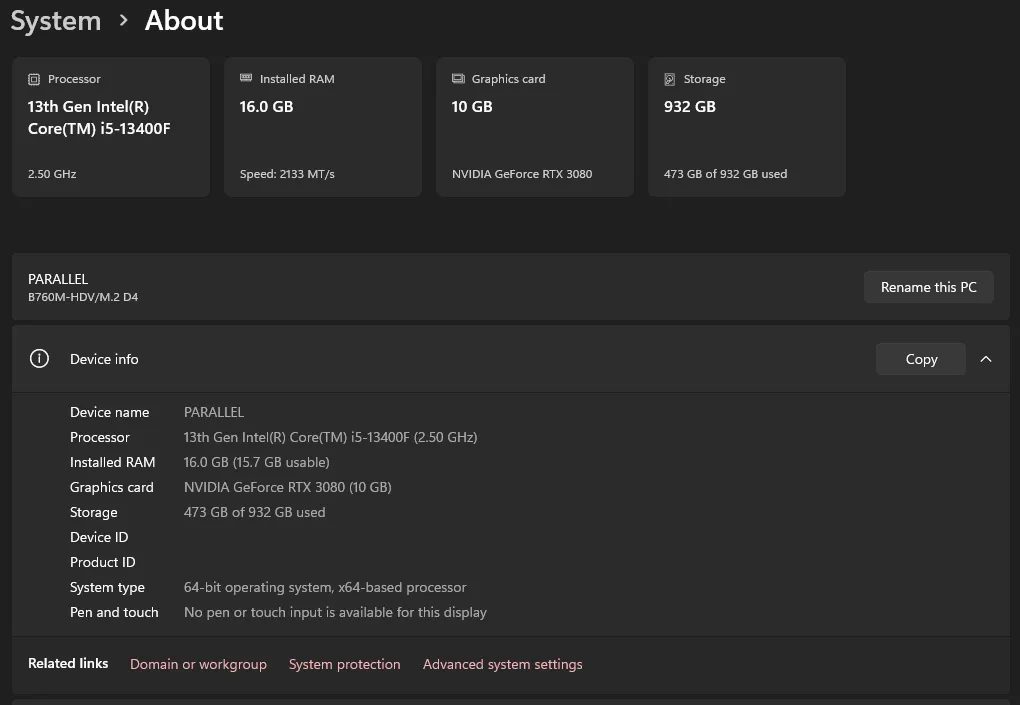Collapse the Device info section with its chevron
This screenshot has width=1020, height=705.
click(x=986, y=359)
